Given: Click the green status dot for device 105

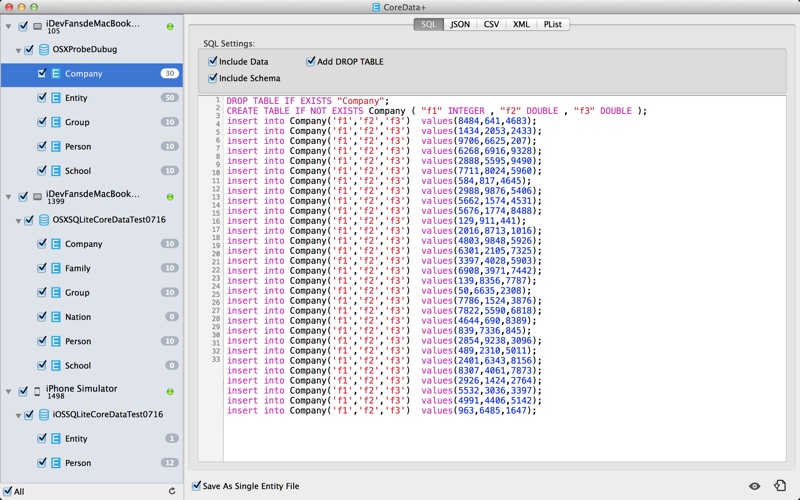Looking at the screenshot, I should tap(170, 27).
